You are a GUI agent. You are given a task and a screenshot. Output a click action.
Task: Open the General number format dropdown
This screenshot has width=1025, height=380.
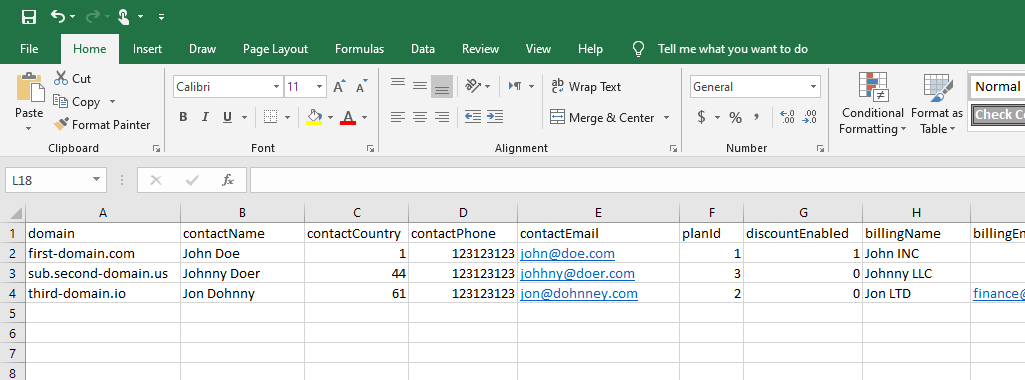pos(813,86)
